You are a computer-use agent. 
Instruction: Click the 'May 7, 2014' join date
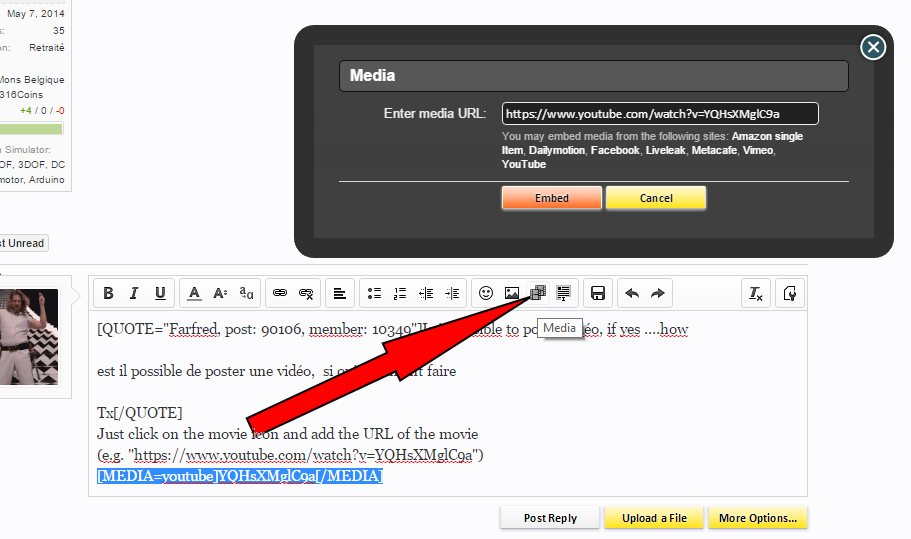click(35, 13)
